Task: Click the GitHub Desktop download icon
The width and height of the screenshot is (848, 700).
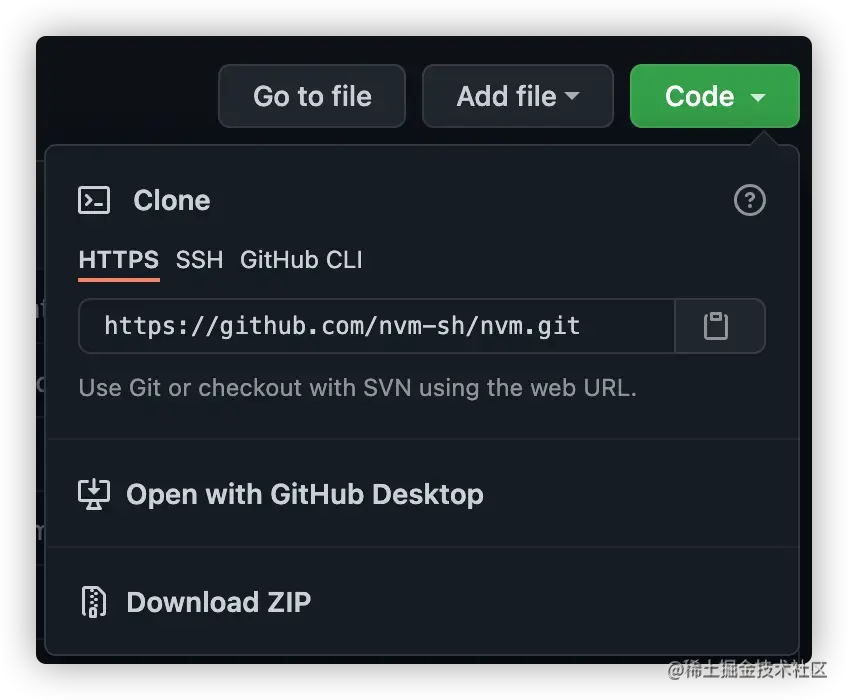Action: pyautogui.click(x=94, y=494)
